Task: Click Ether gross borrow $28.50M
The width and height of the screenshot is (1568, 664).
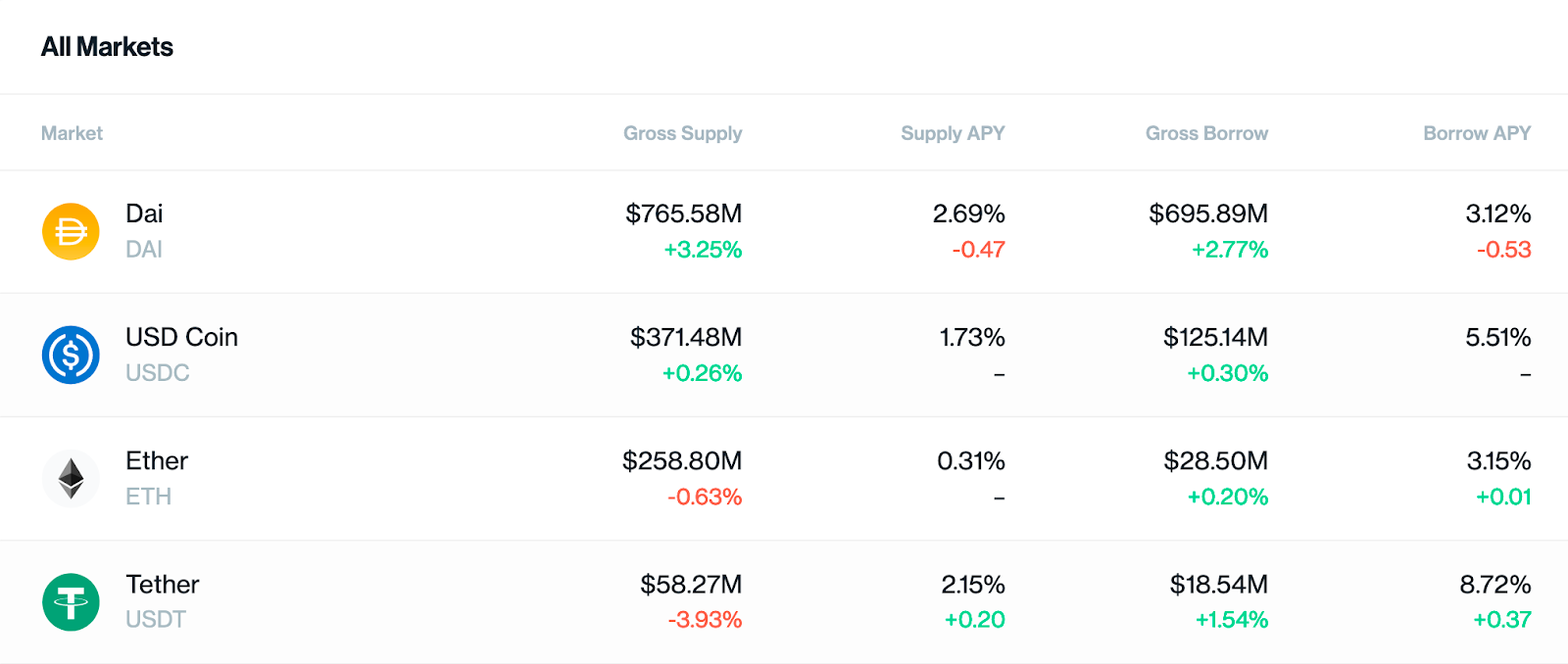Action: tap(1215, 460)
